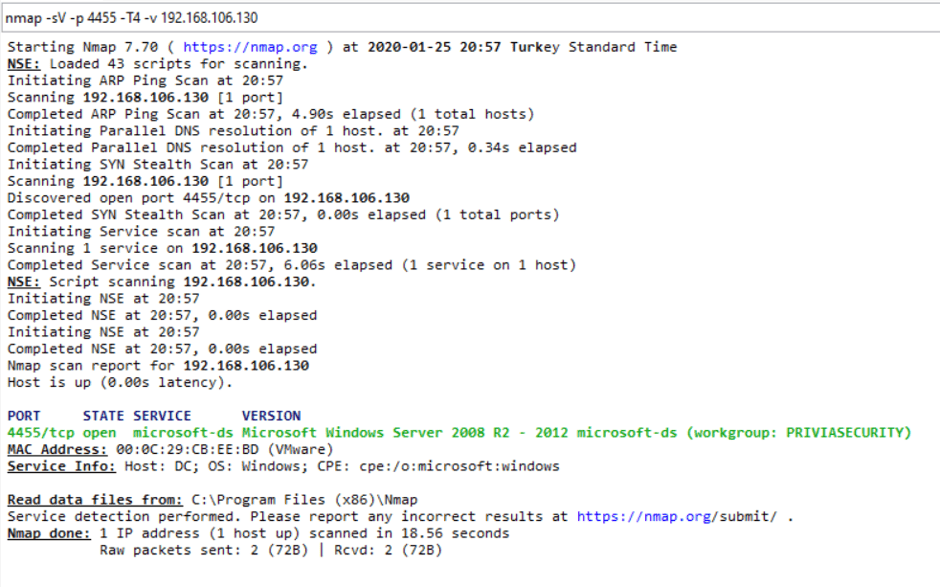Viewport: 940px width, 587px height.
Task: Click 'Completed ARP Ping Scan' line
Action: [270, 115]
